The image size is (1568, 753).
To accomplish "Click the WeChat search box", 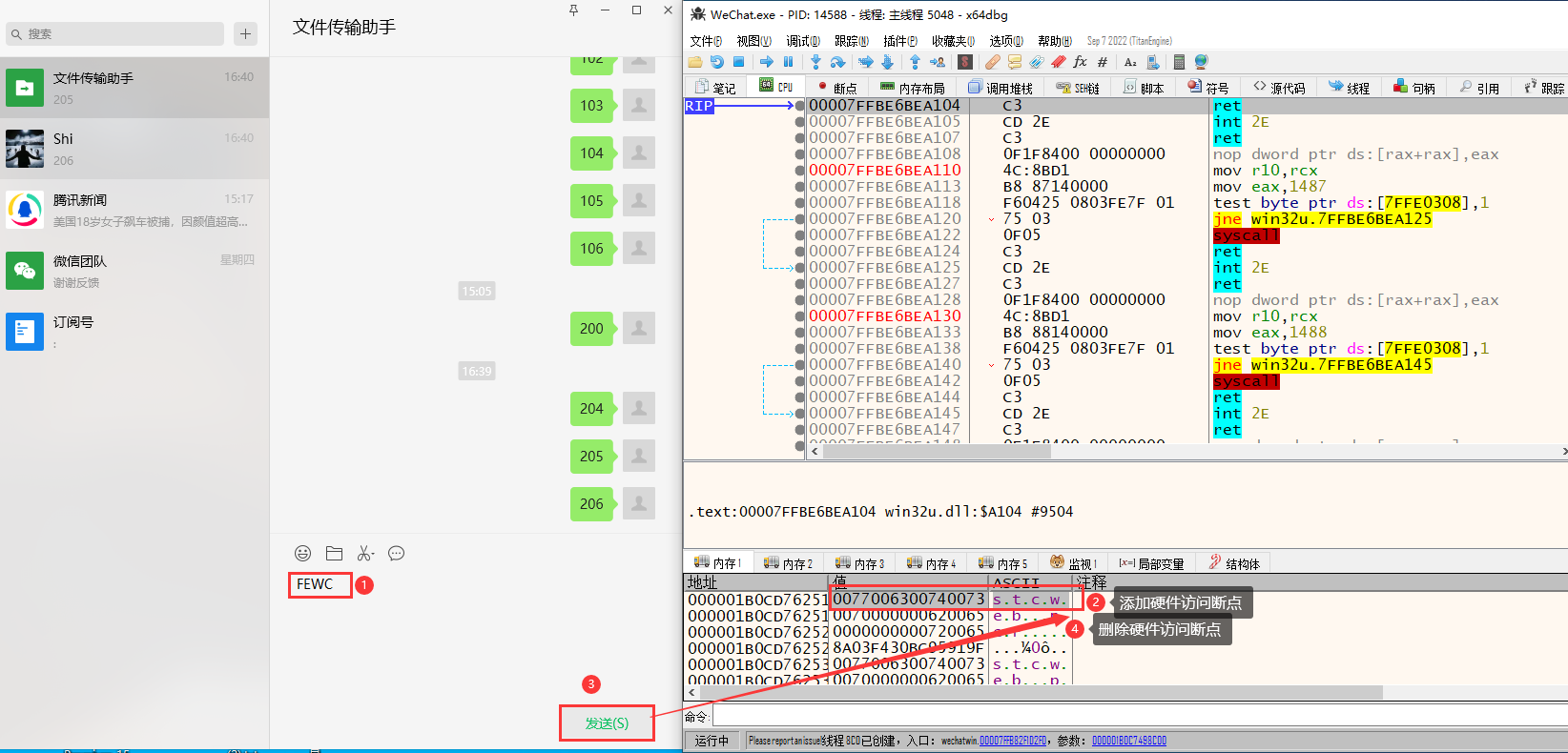I will coord(115,33).
